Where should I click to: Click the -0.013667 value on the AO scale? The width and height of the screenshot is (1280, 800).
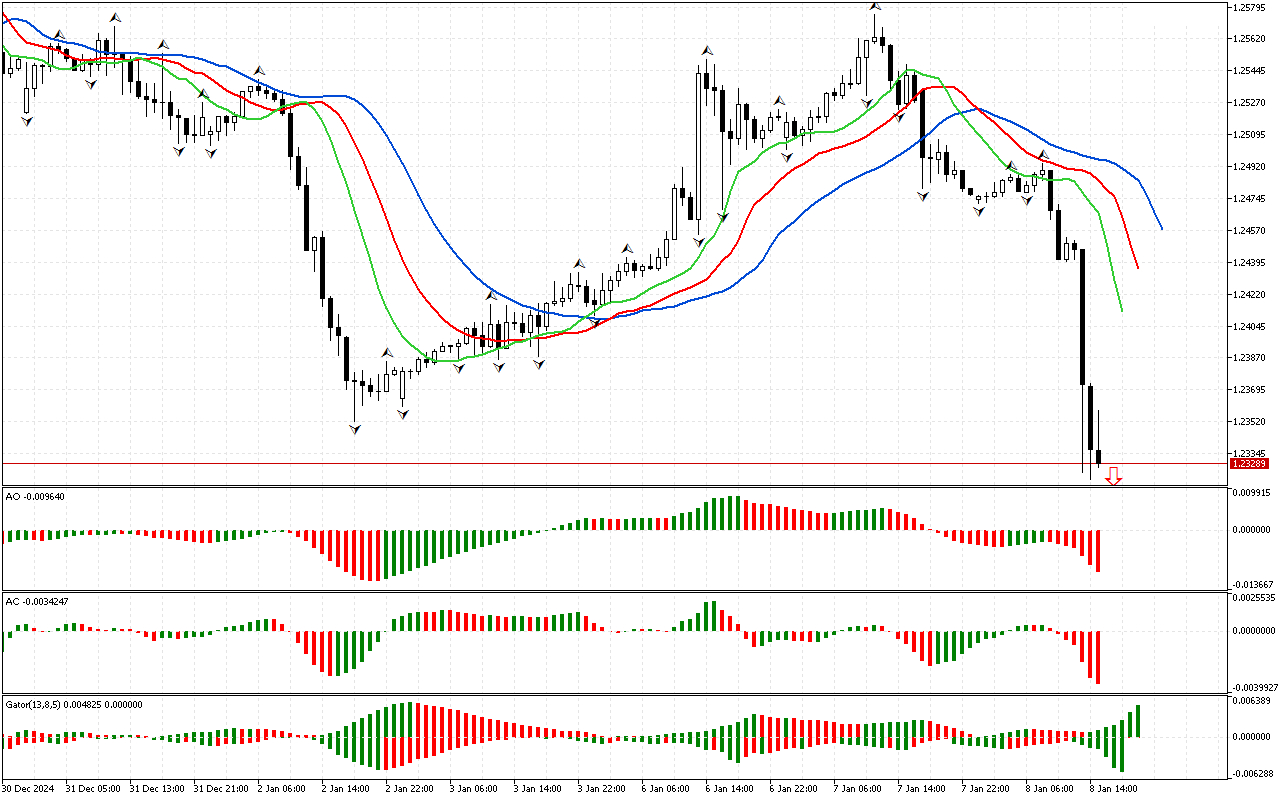(x=1254, y=585)
